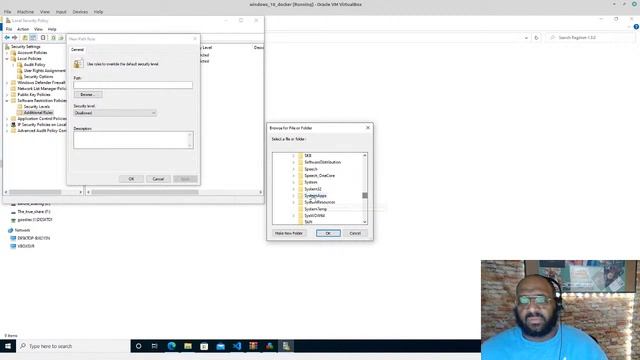Open Task View from taskbar

pos(155,346)
